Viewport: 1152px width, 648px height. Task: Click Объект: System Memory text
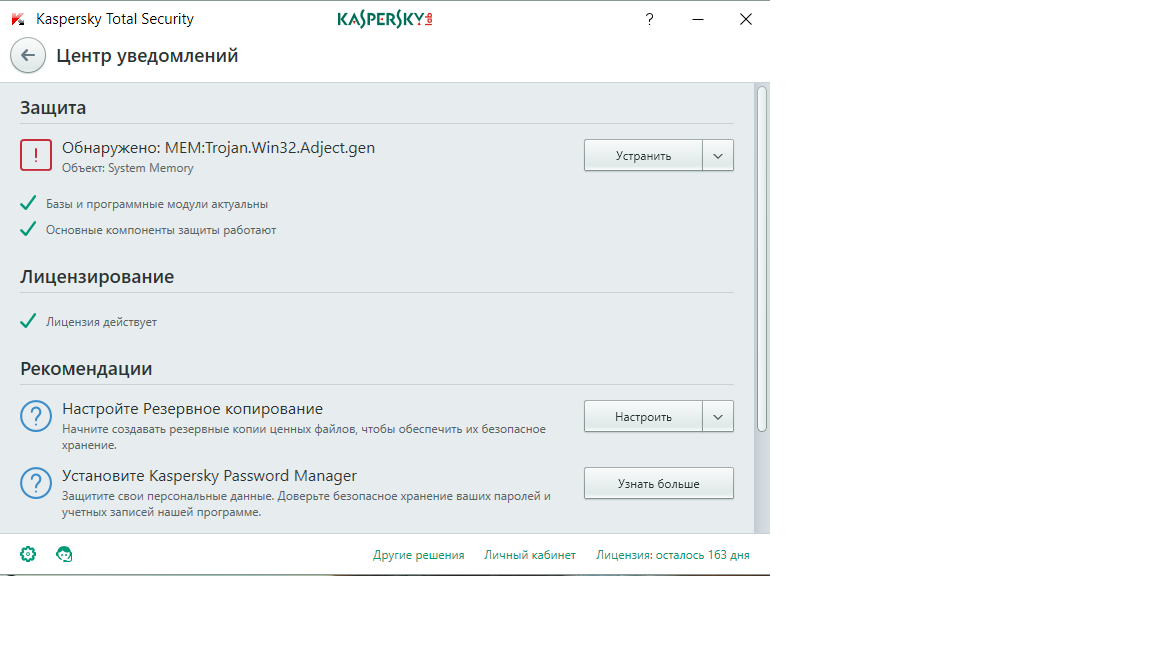pos(128,168)
